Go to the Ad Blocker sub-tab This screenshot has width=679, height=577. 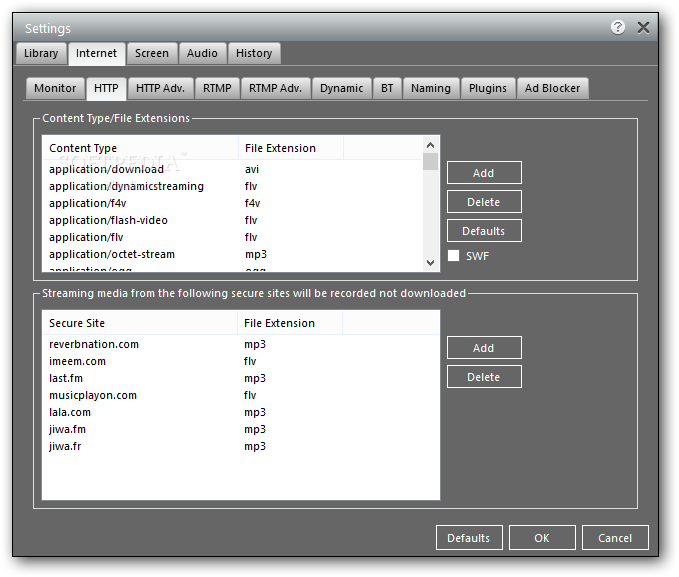point(553,88)
